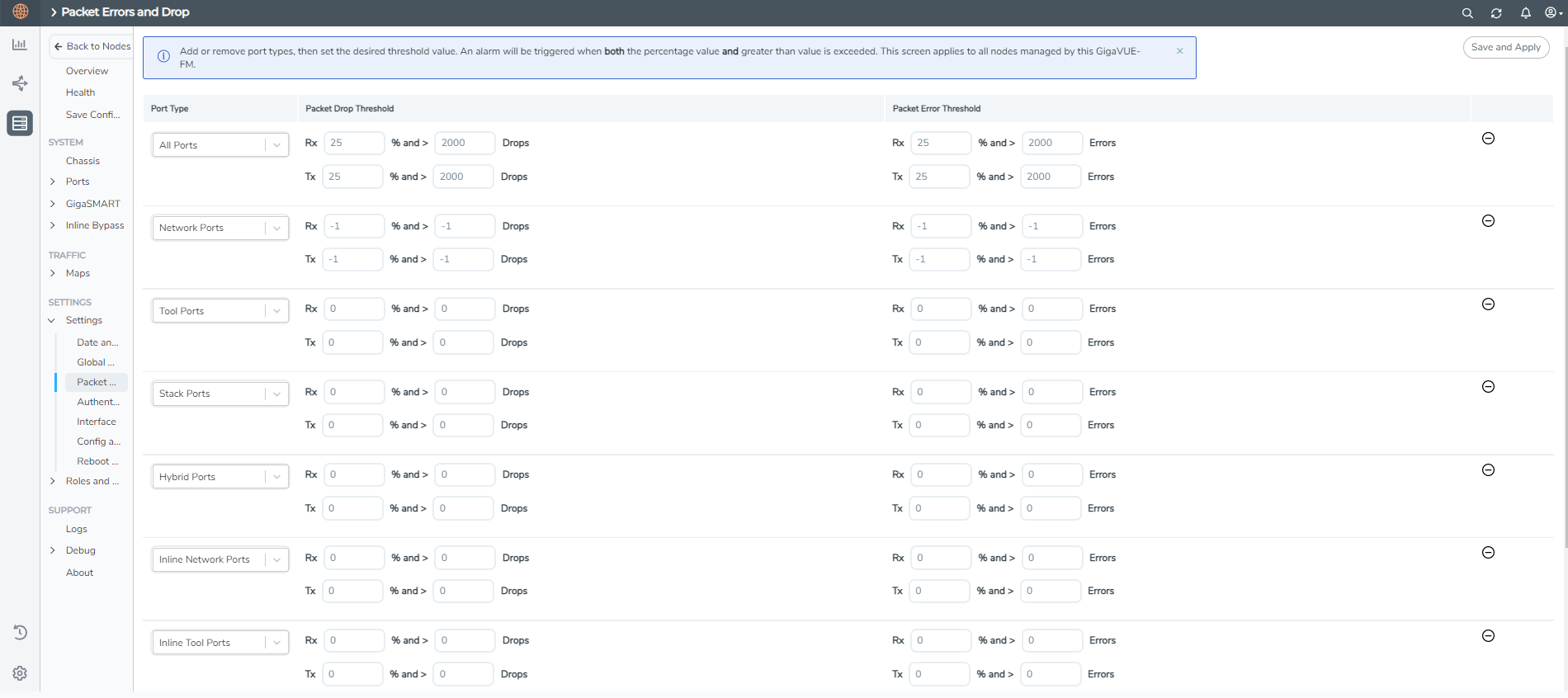This screenshot has height=698, width=1568.
Task: Collapse the Settings section in sidebar
Action: tap(52, 320)
